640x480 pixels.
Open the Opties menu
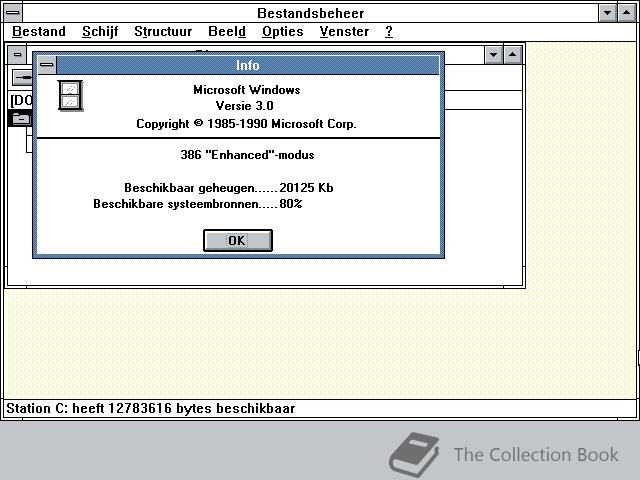pos(282,31)
